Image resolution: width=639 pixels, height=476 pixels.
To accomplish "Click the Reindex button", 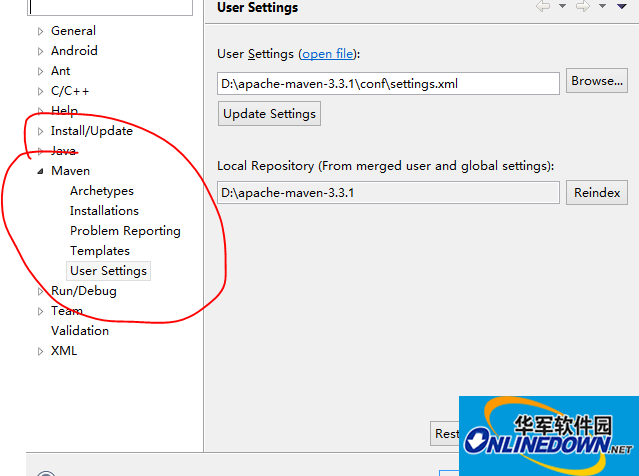I will [x=597, y=192].
